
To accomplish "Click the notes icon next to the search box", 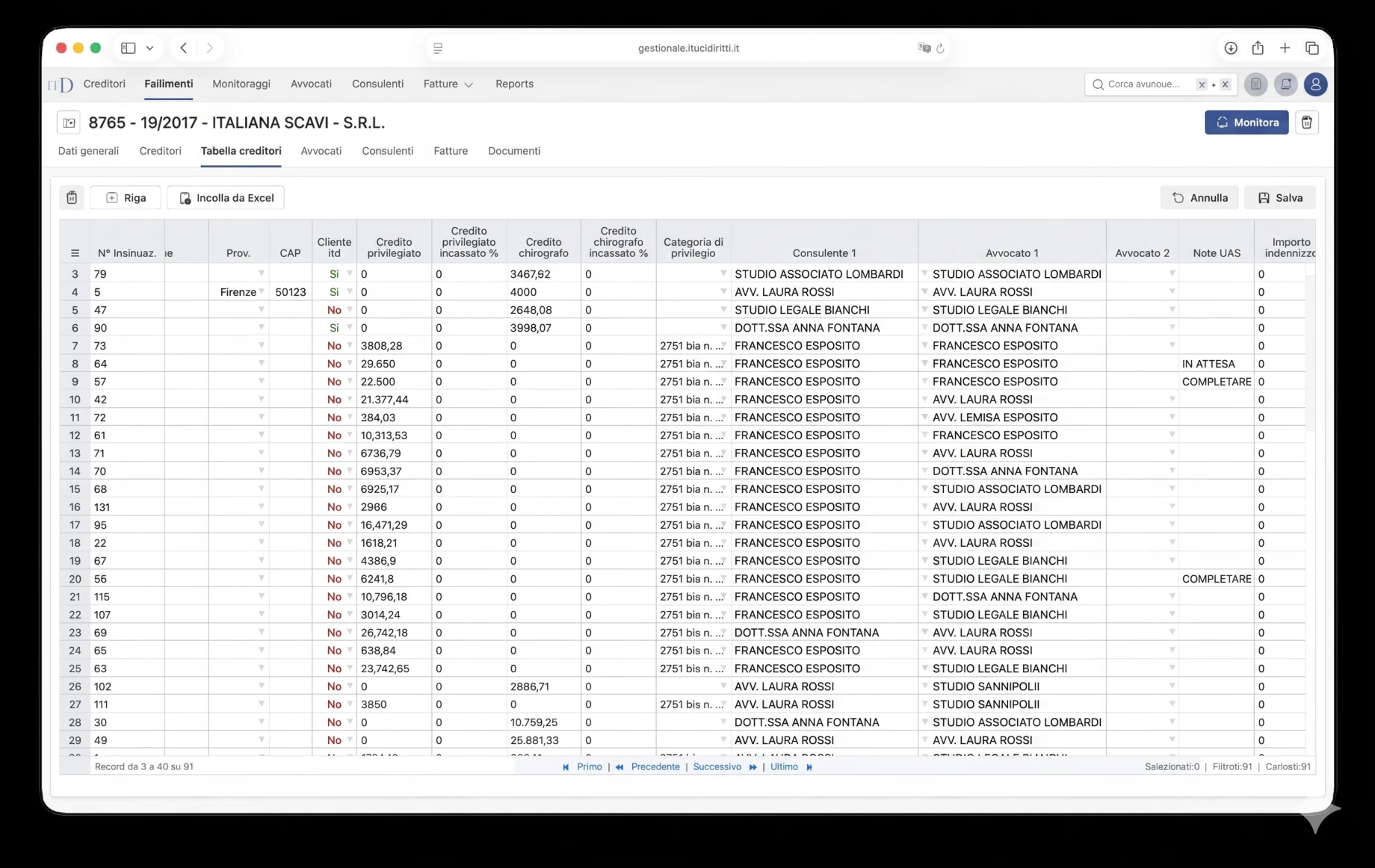I will click(x=1256, y=84).
